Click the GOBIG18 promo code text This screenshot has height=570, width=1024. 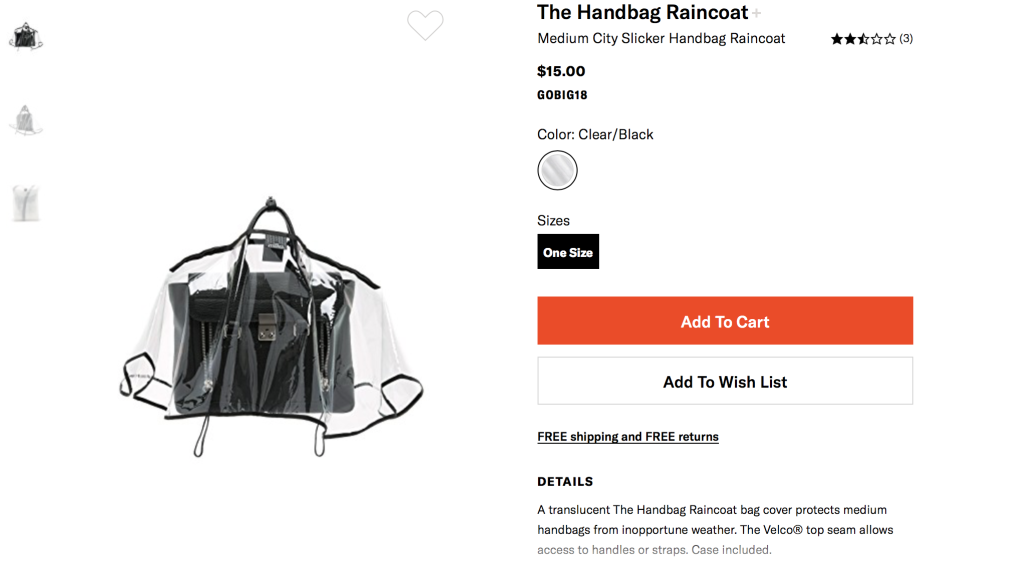click(562, 95)
